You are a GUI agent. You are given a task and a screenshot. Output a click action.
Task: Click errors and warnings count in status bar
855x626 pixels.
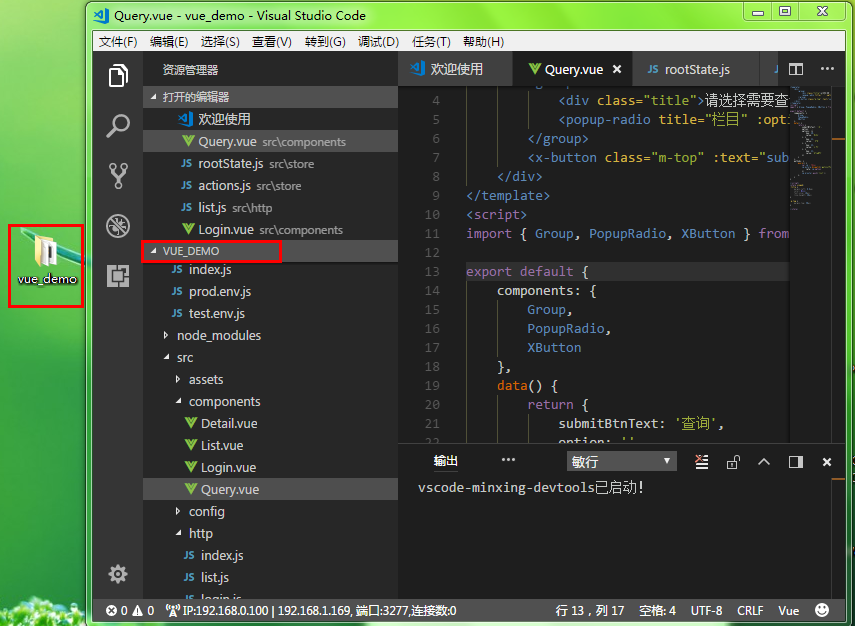tap(130, 611)
